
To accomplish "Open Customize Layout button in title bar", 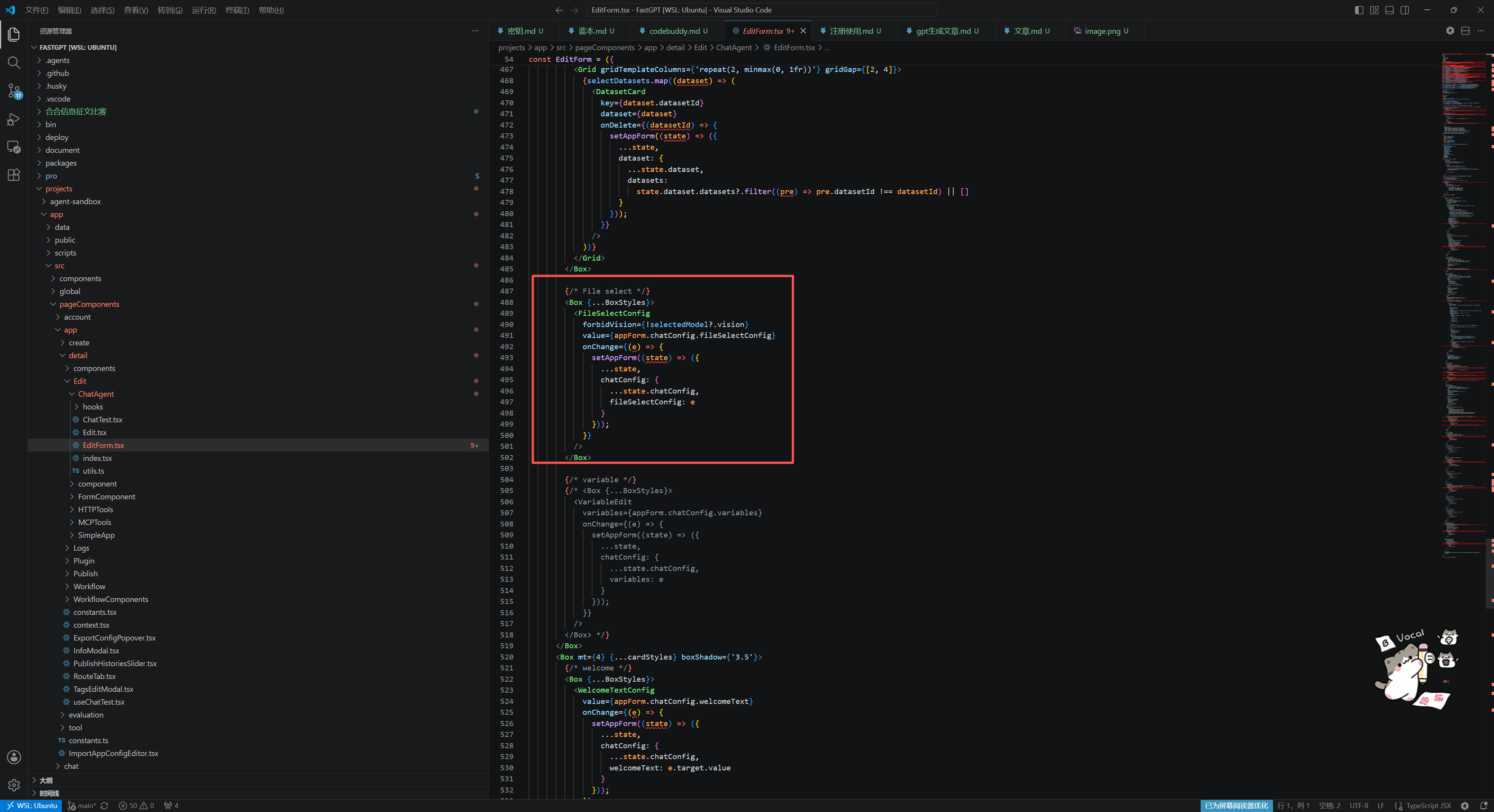I will tap(1374, 10).
